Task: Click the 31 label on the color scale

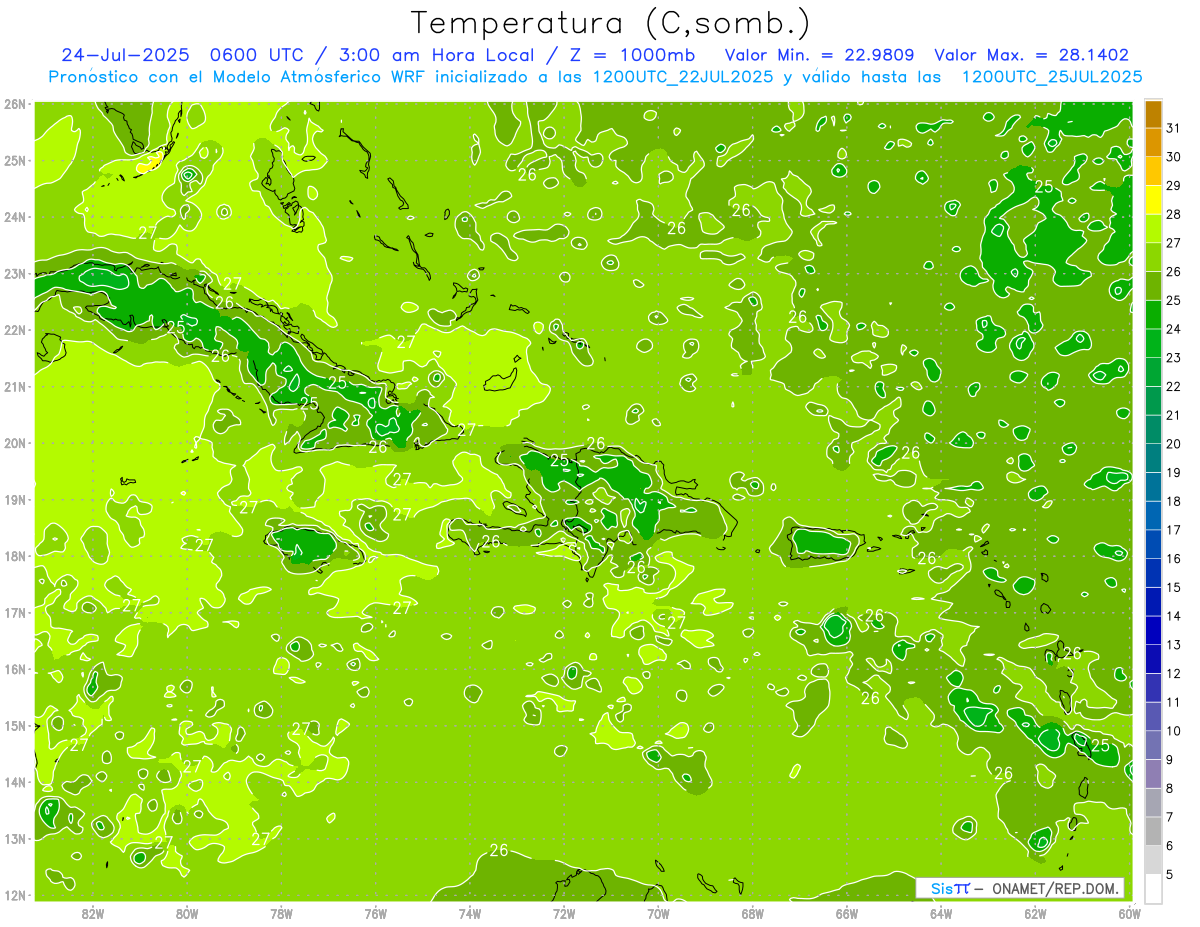Action: click(1173, 128)
